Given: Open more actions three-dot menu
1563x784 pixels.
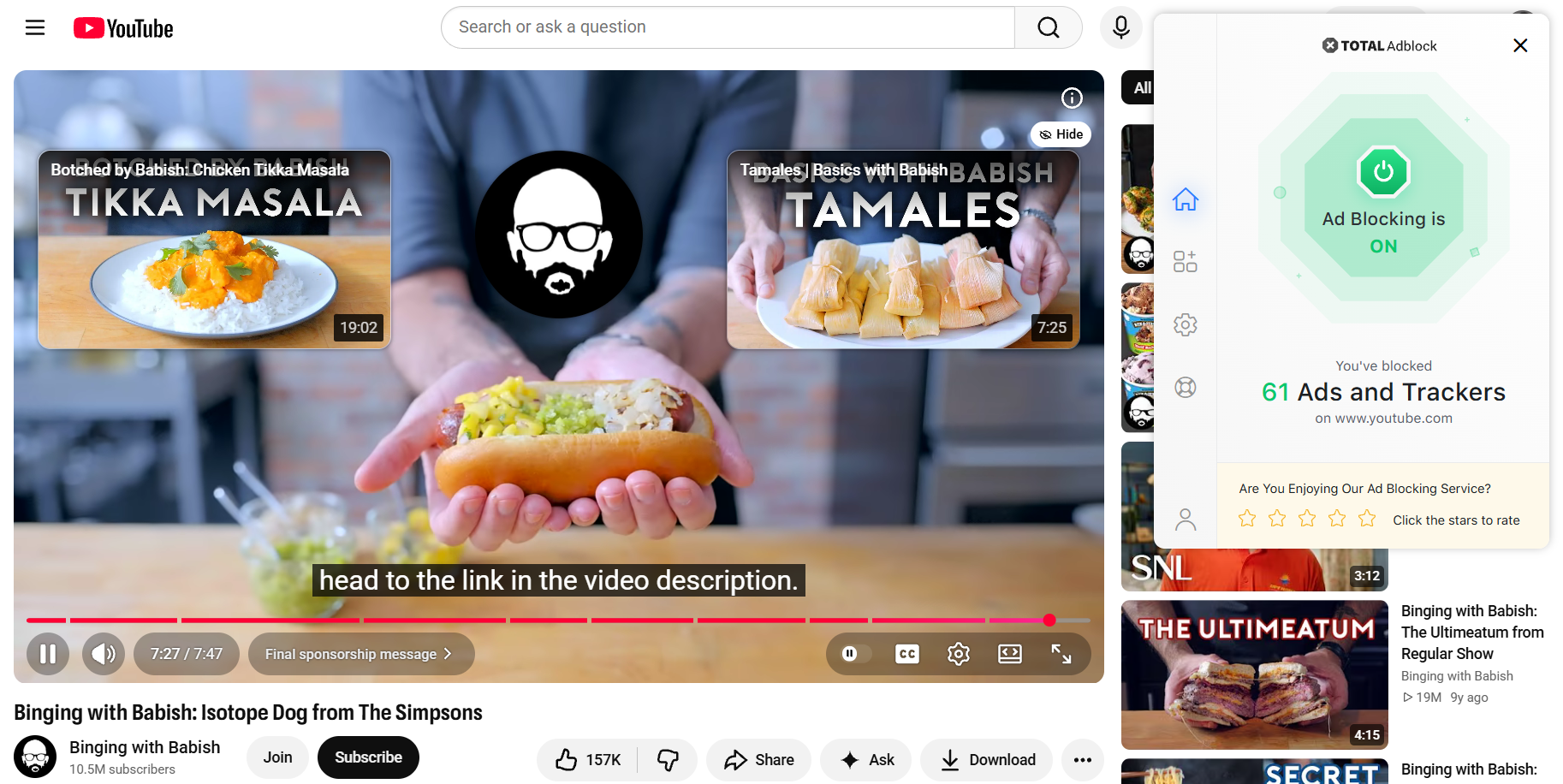Looking at the screenshot, I should 1083,759.
